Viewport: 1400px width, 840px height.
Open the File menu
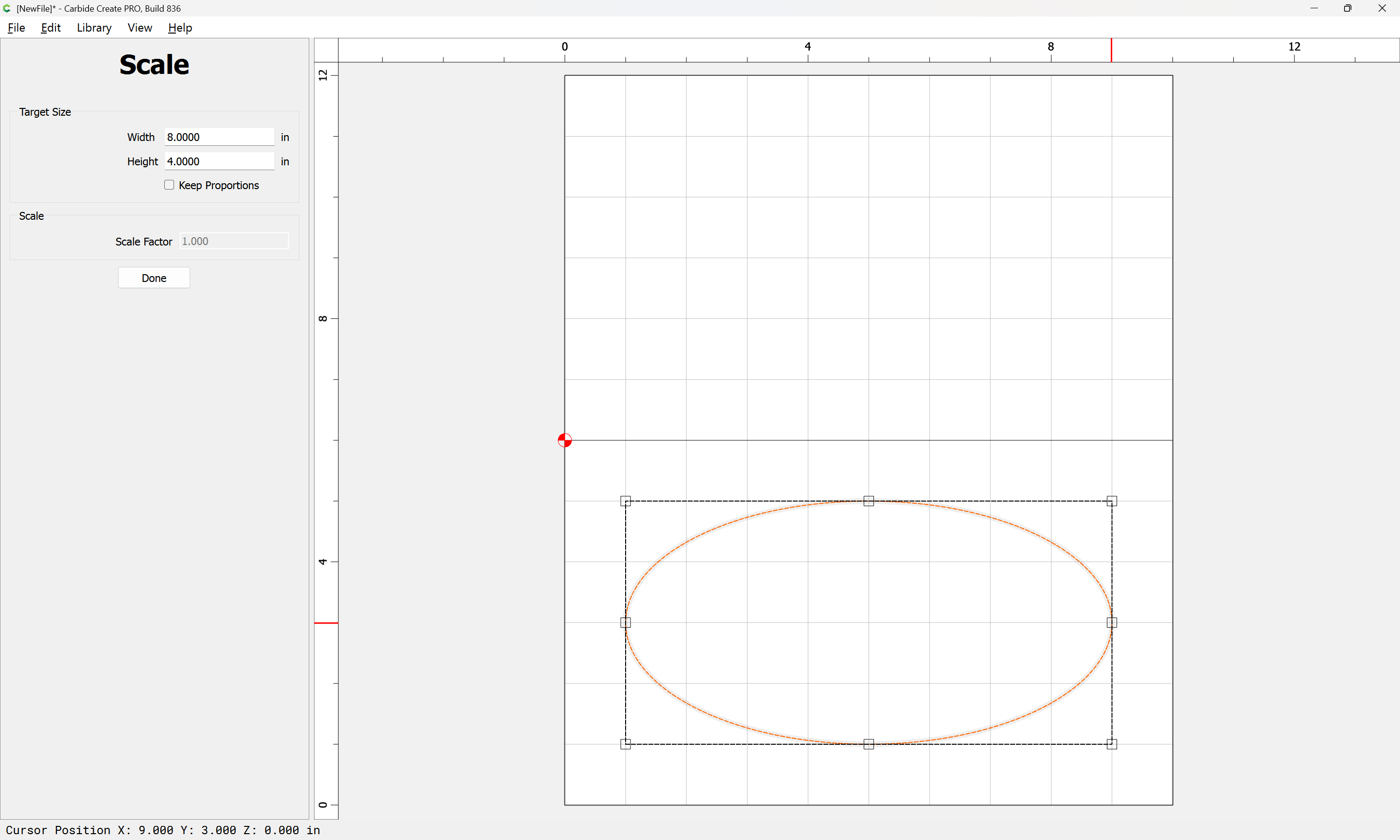(17, 28)
